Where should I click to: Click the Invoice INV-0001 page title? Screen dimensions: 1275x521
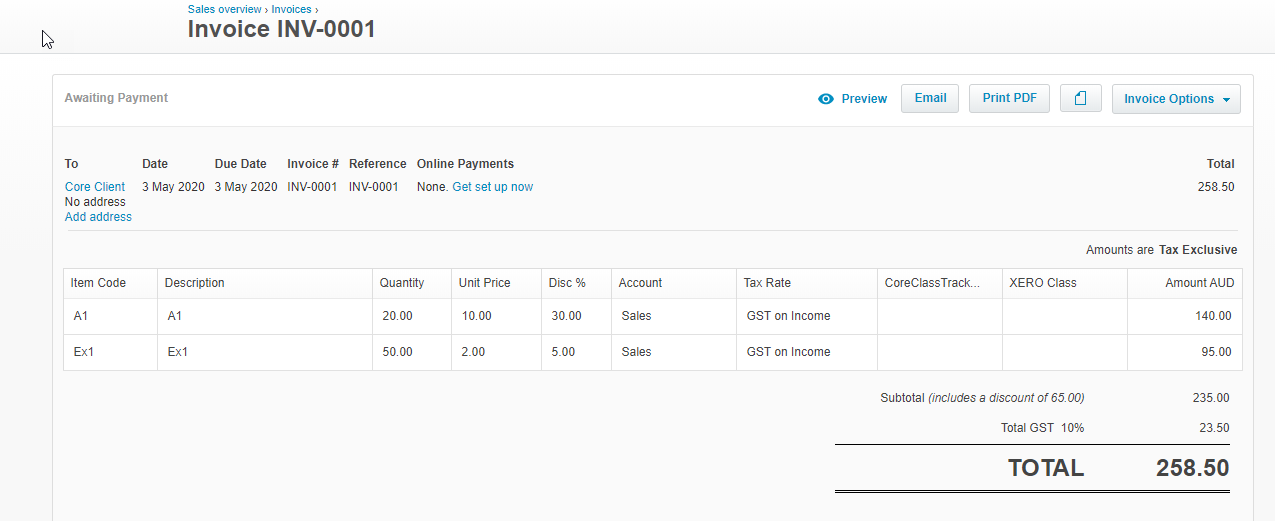coord(282,29)
